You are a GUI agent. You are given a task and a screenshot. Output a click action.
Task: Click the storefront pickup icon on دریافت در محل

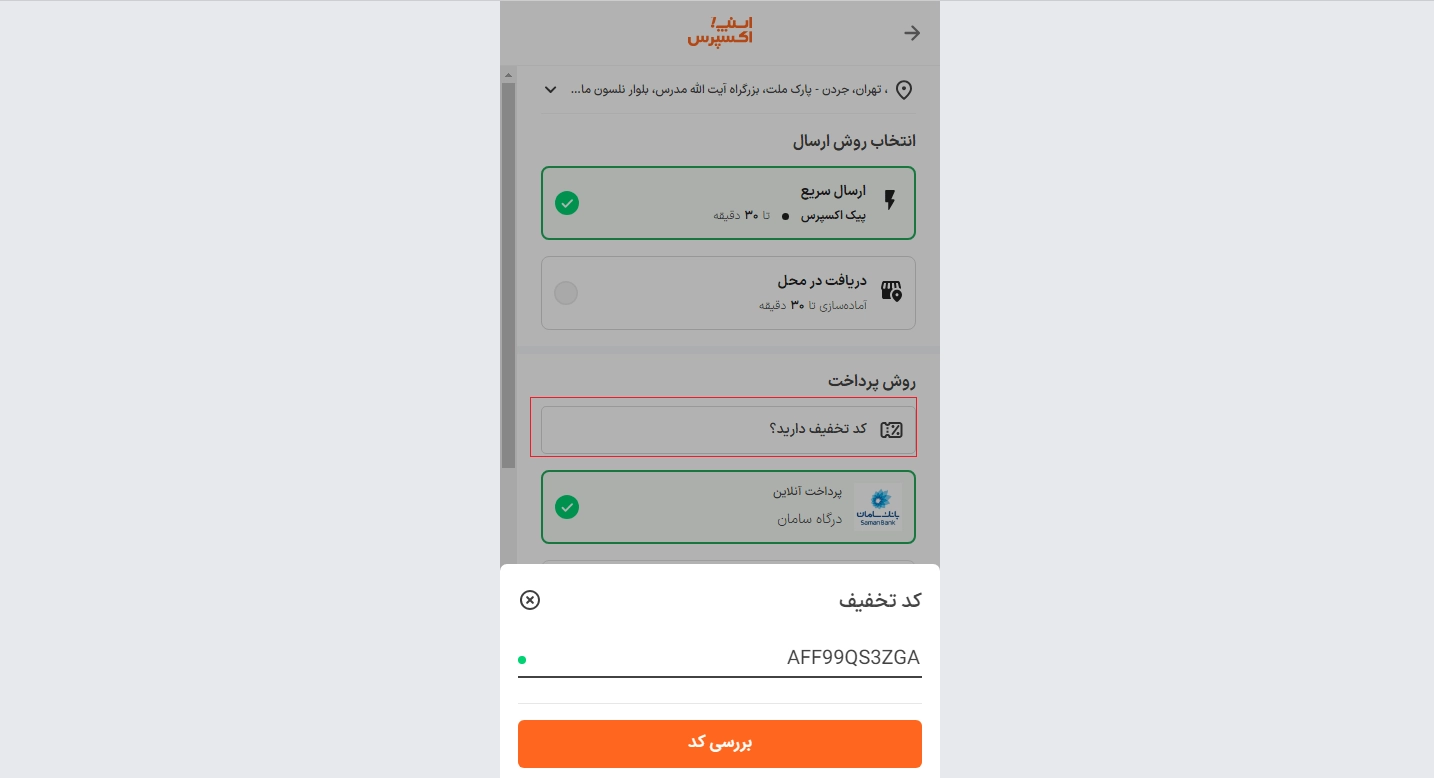click(890, 291)
